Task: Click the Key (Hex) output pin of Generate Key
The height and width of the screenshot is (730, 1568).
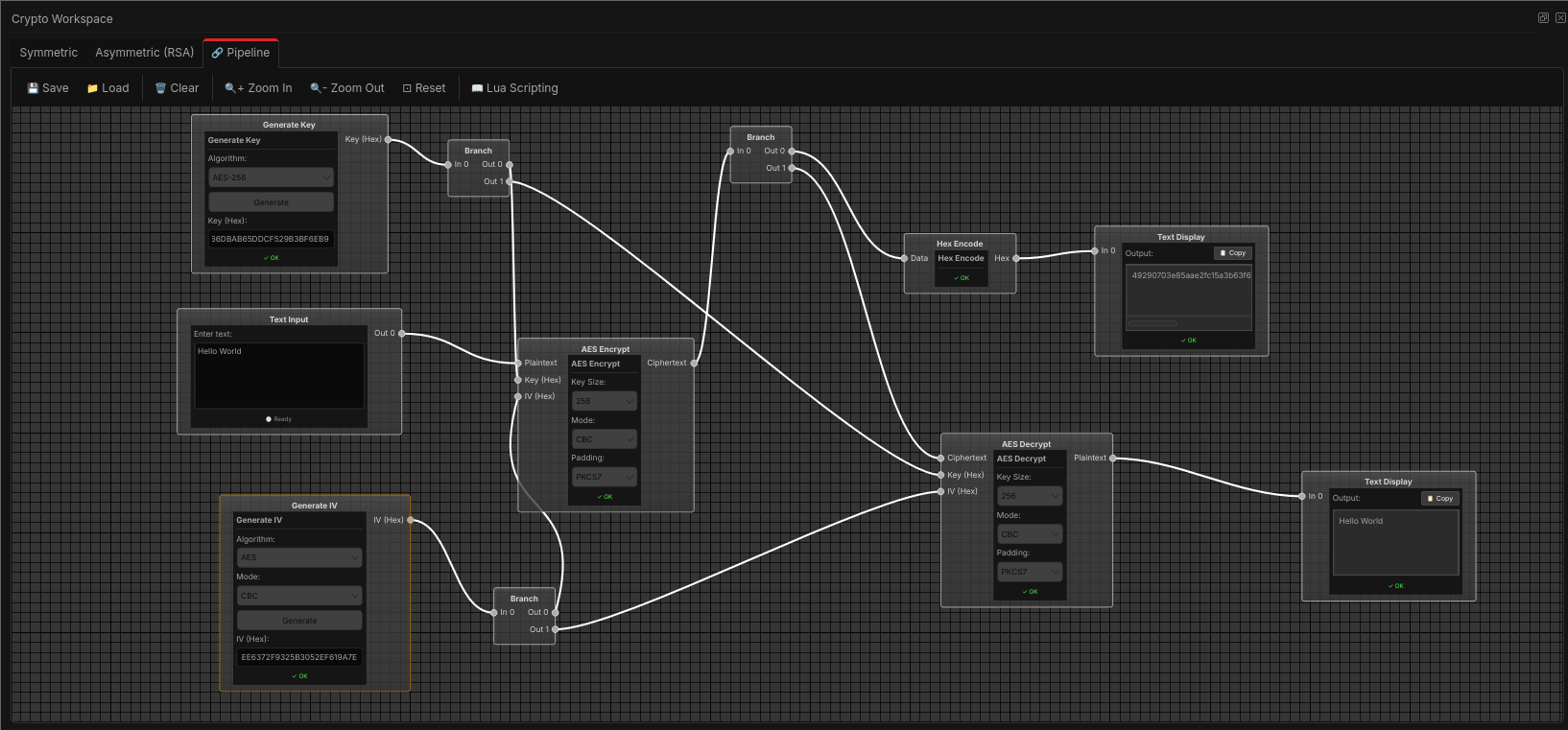Action: pos(388,139)
